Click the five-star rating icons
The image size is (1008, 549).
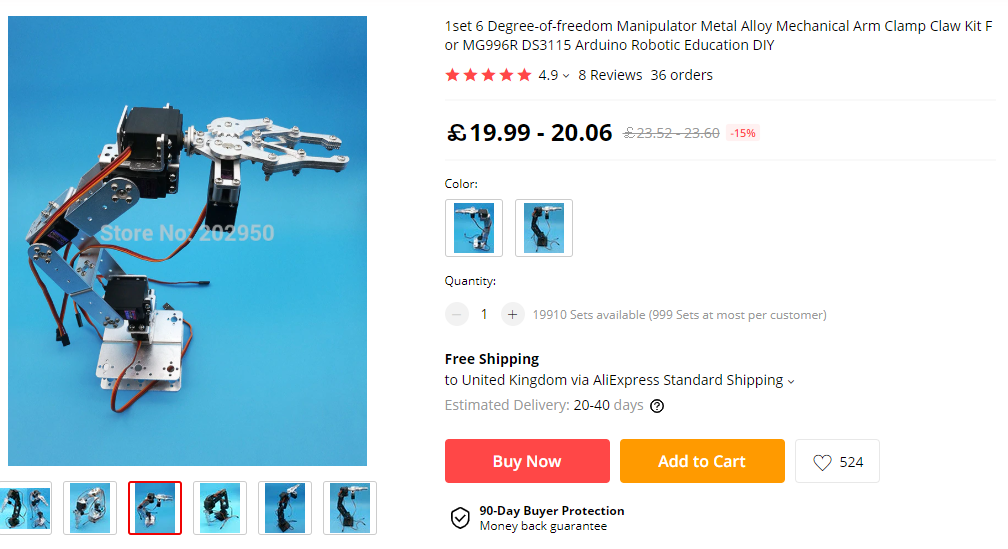coord(489,75)
